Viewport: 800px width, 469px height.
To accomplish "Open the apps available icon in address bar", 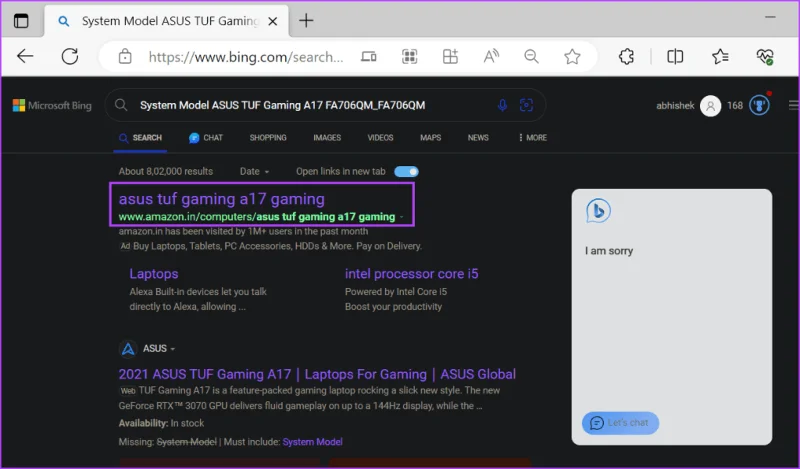I will (451, 56).
